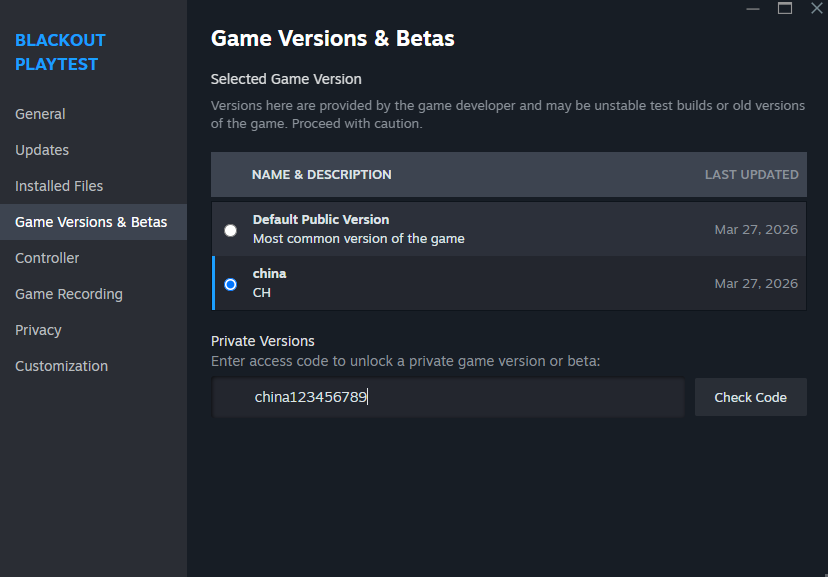828x577 pixels.
Task: Maximize the properties window
Action: (x=785, y=8)
